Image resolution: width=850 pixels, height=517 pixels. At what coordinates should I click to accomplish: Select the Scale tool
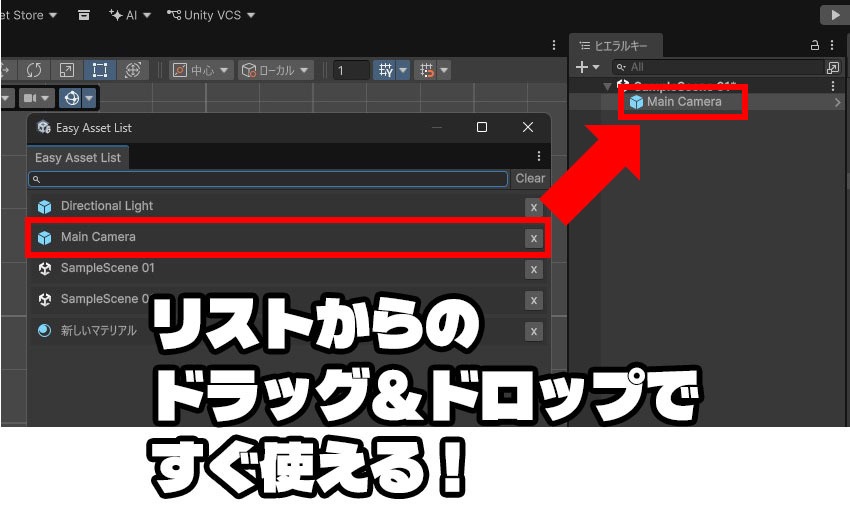(67, 70)
